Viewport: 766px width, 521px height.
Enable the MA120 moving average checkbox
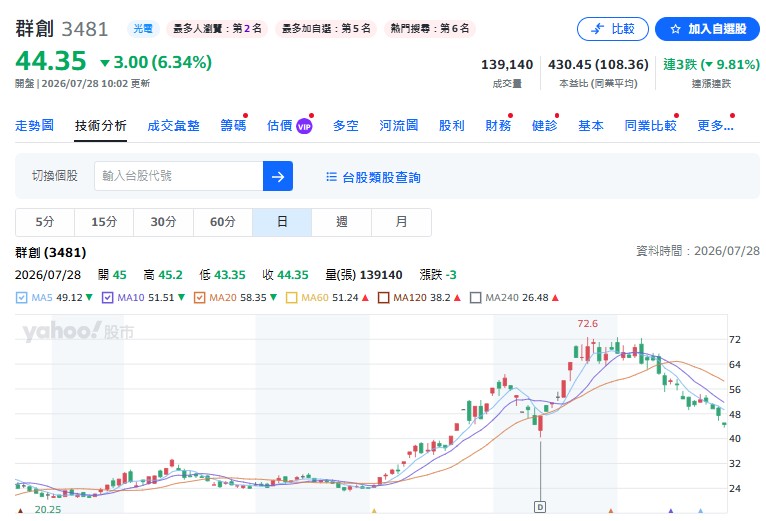coord(383,298)
